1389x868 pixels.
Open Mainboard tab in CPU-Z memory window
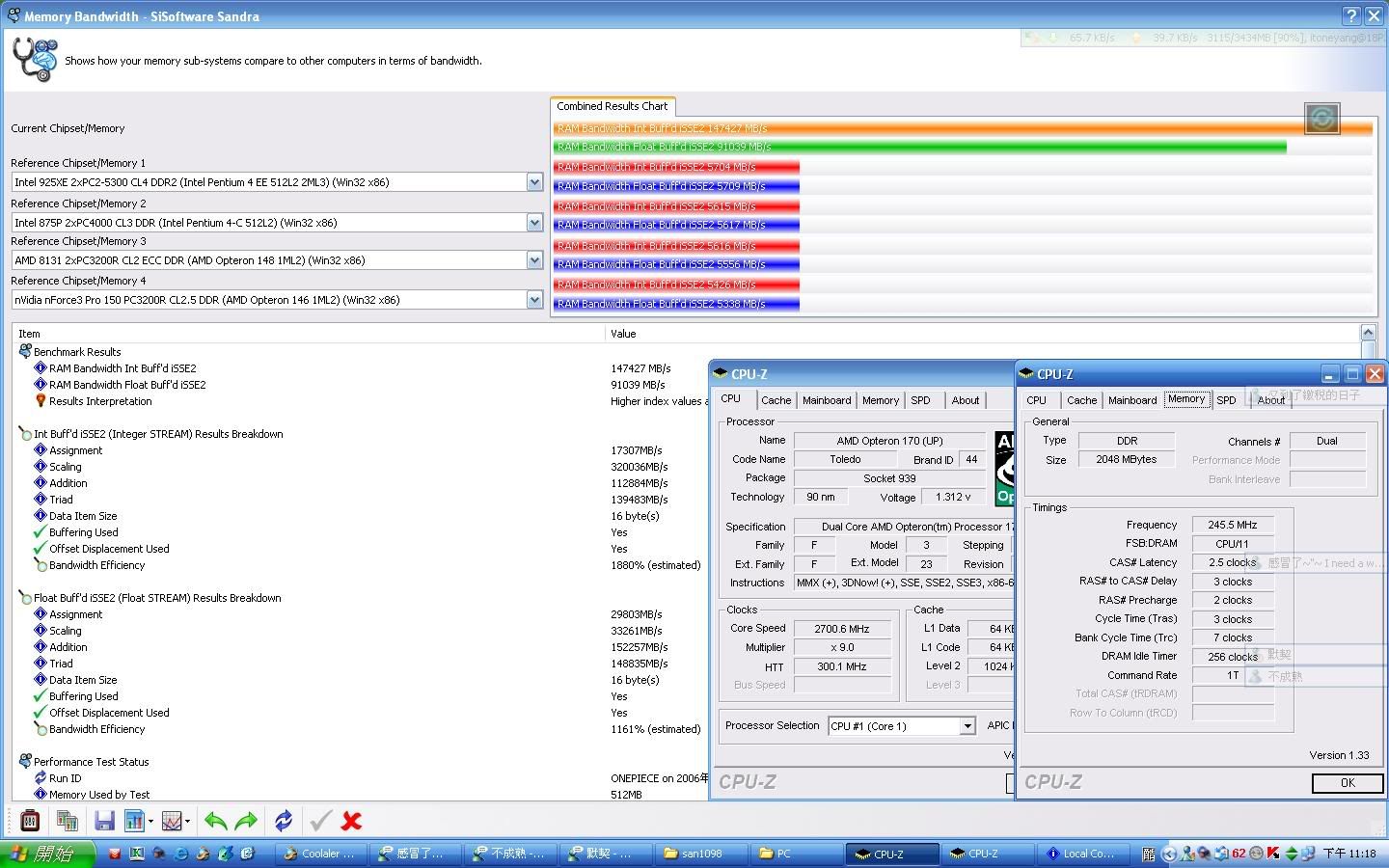1132,400
